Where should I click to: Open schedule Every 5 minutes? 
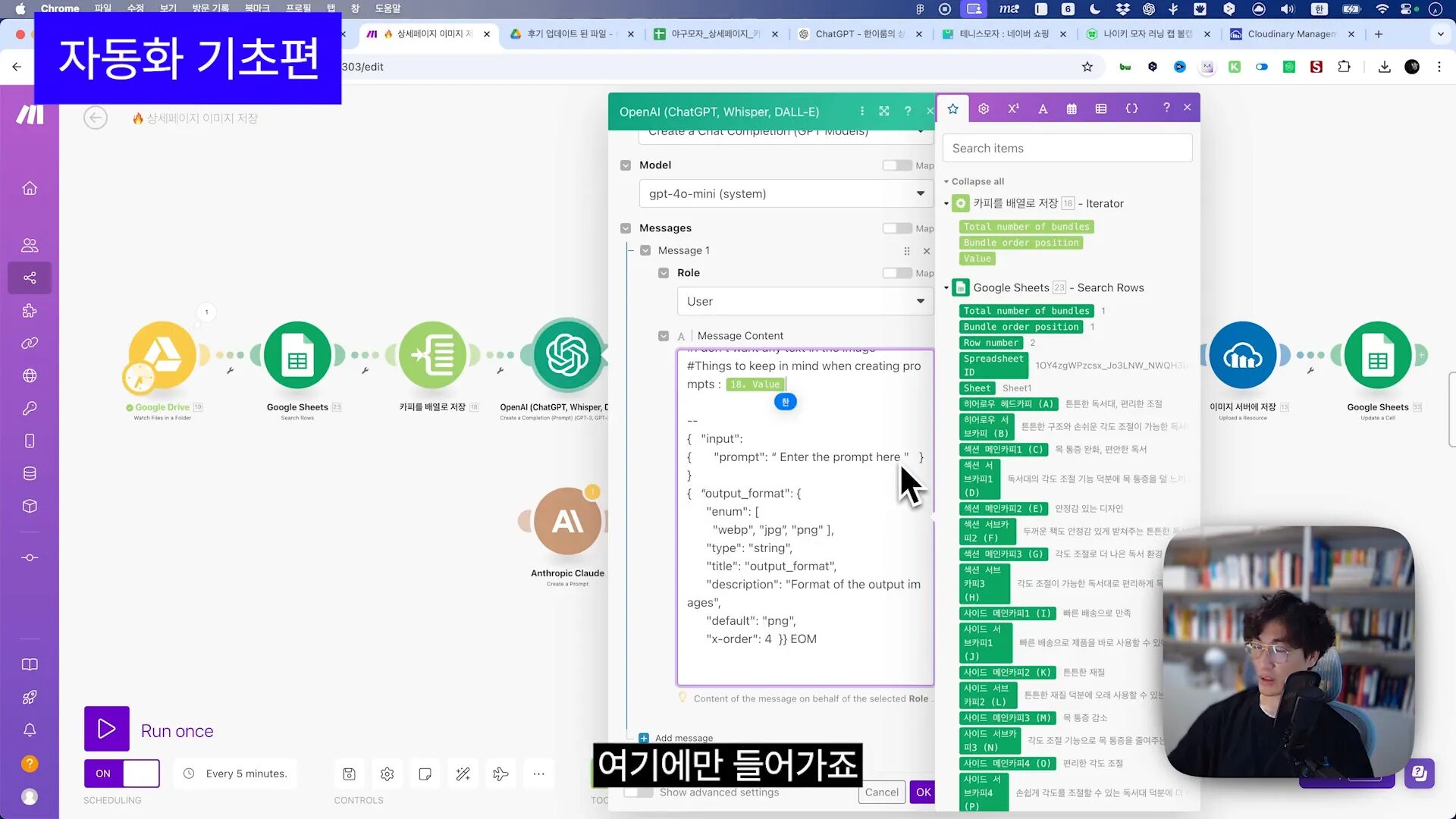pyautogui.click(x=236, y=773)
